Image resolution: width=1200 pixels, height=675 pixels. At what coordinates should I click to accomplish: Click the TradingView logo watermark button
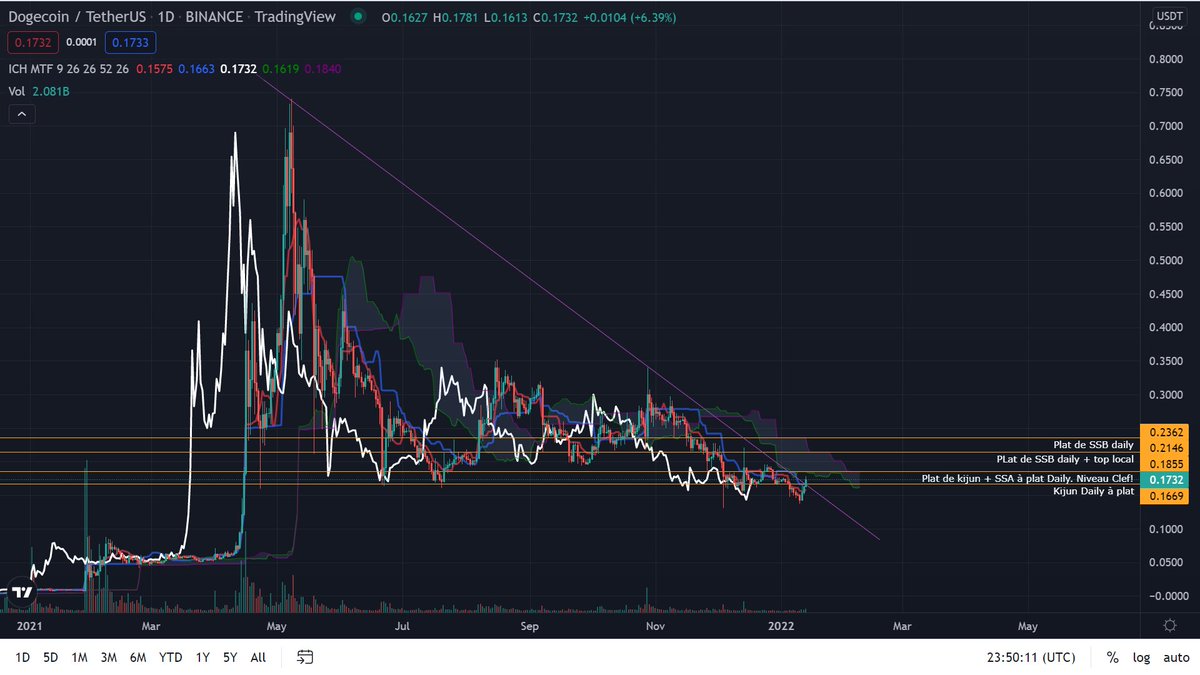click(x=22, y=593)
